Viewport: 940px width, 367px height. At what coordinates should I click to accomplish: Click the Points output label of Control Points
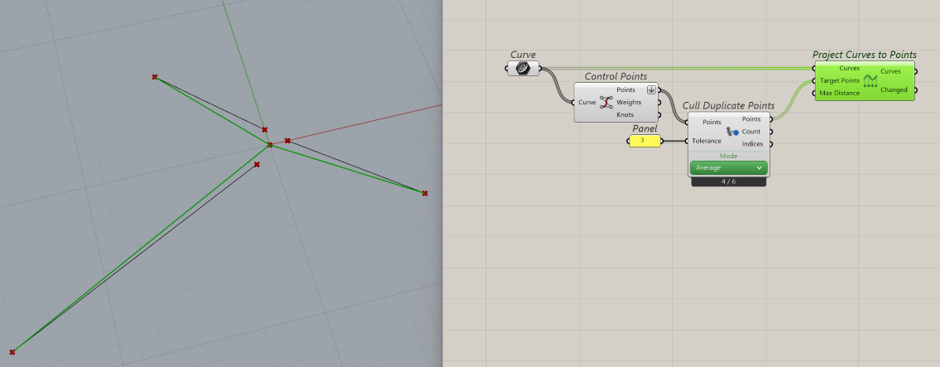coord(626,90)
